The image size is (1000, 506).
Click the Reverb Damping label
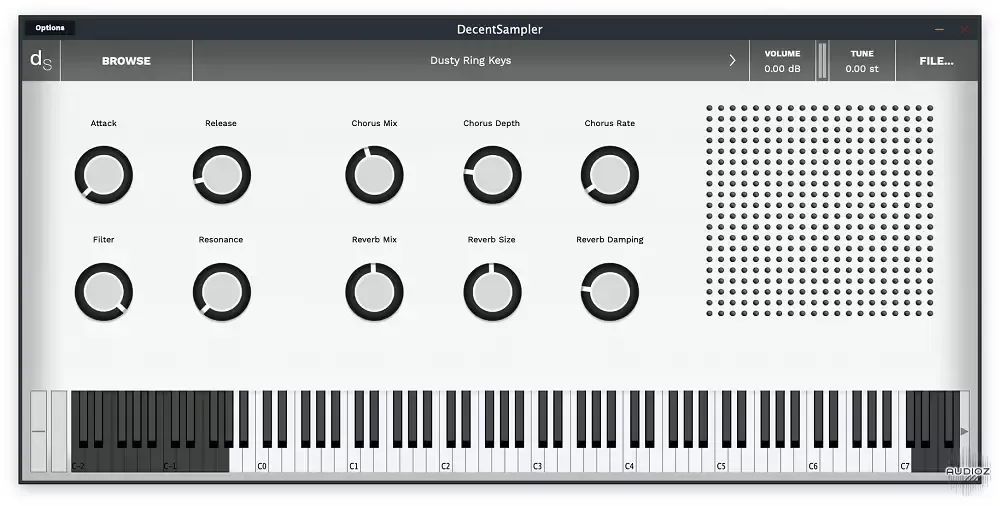[x=610, y=240]
